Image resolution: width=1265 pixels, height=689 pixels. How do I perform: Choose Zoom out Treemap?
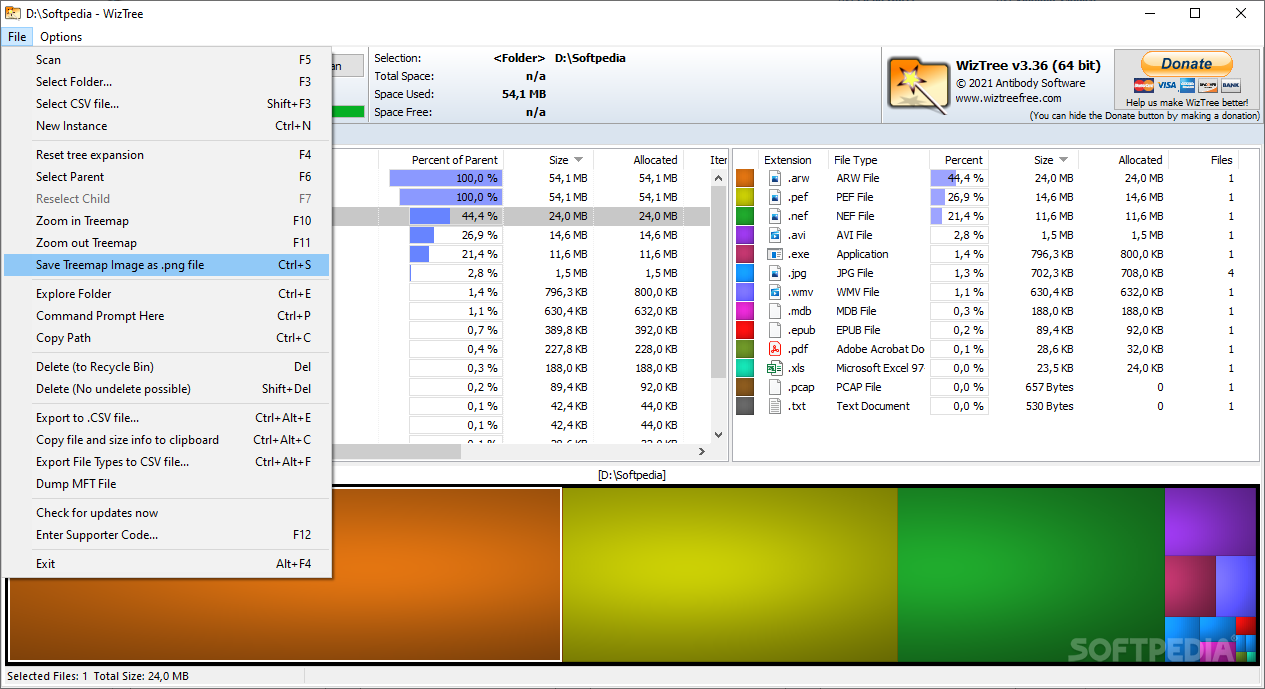(166, 243)
